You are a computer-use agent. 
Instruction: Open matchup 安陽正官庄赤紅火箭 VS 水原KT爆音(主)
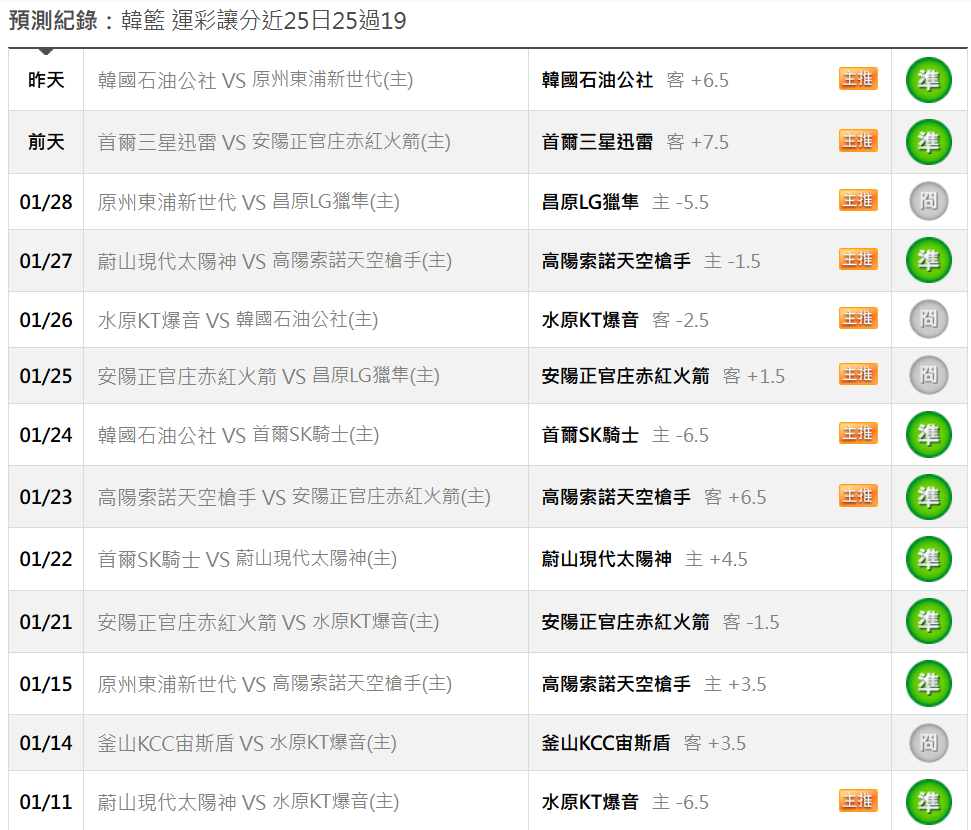(x=268, y=622)
